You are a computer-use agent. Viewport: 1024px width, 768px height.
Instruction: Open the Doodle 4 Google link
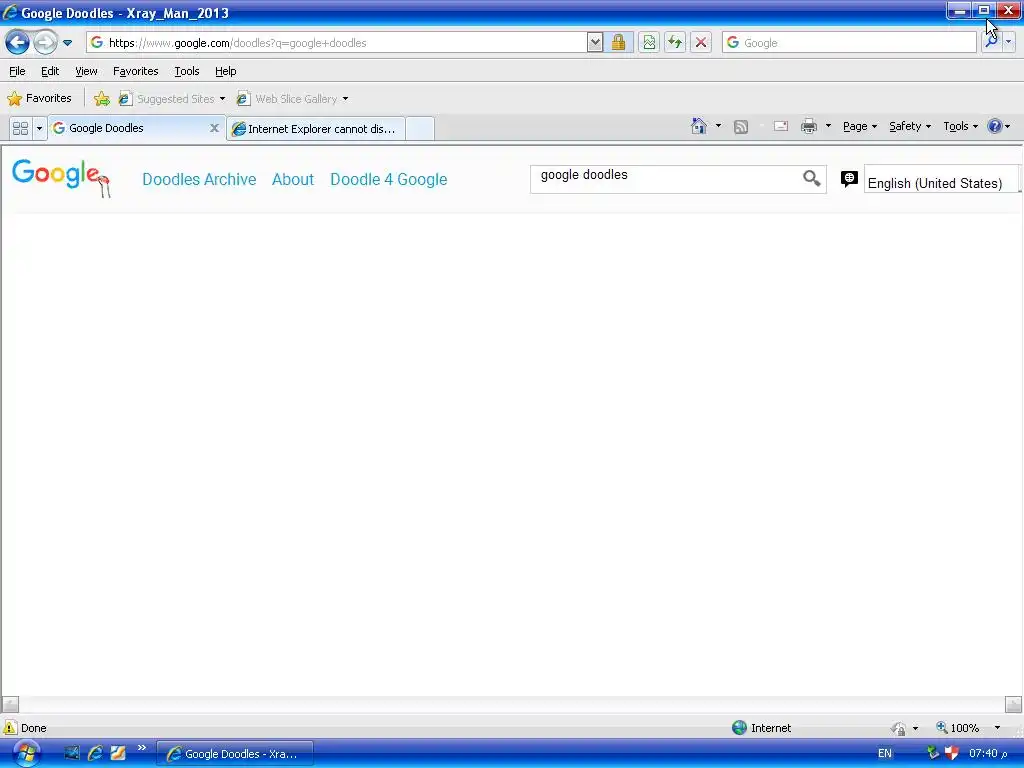[x=389, y=180]
